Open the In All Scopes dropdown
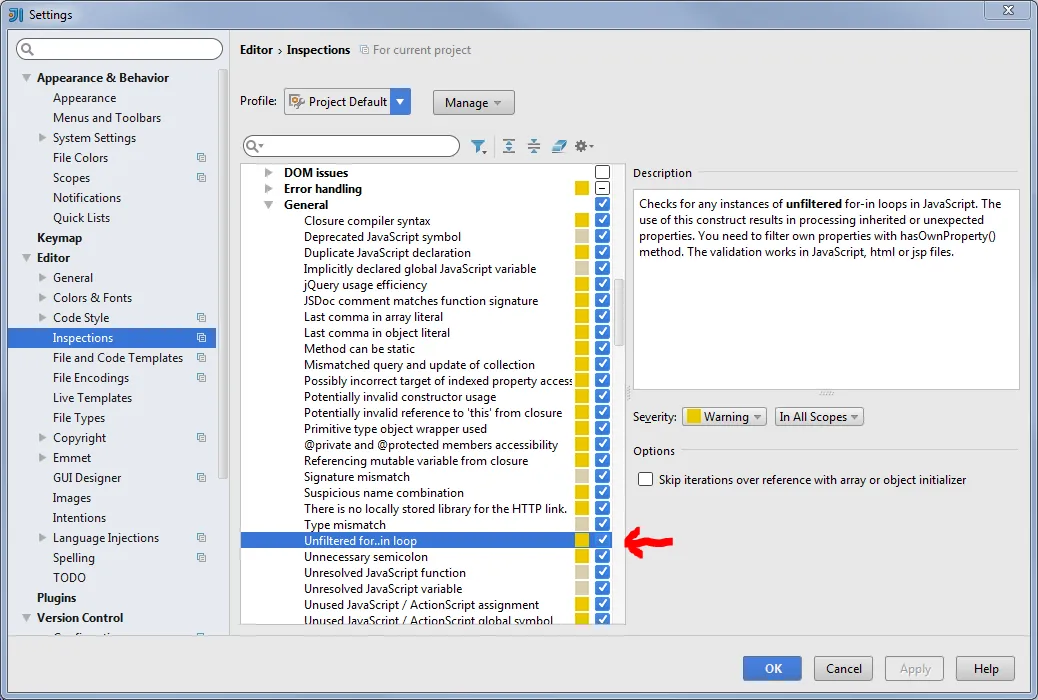The width and height of the screenshot is (1038, 700). [819, 417]
